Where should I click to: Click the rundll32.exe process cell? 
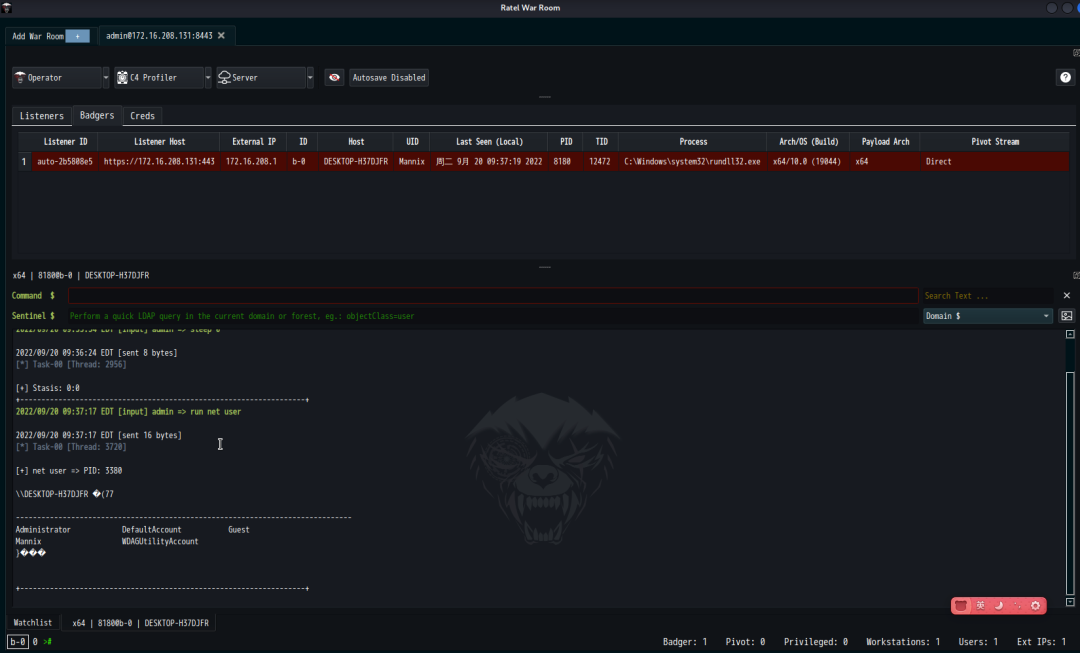(x=692, y=161)
